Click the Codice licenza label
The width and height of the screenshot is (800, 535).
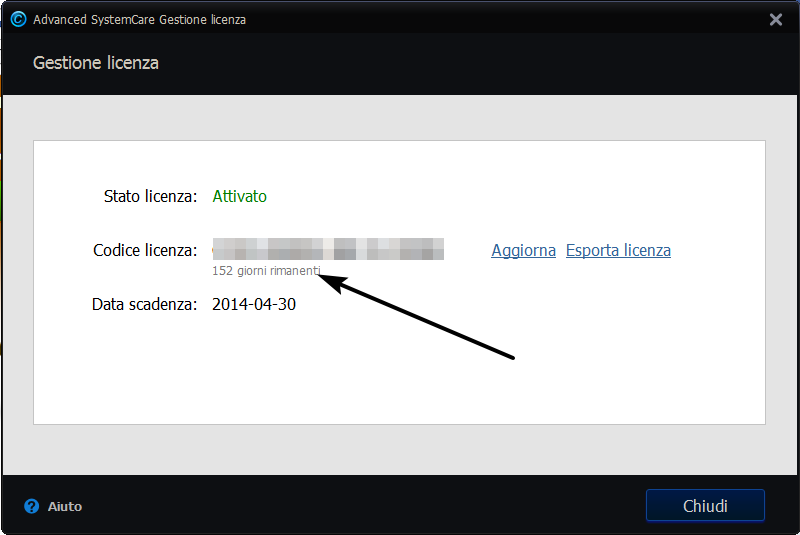145,250
